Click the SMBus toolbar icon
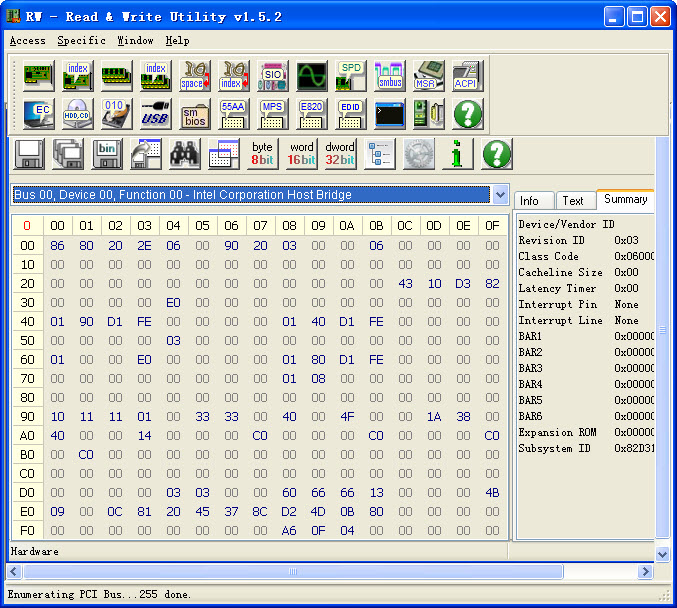Screen dimensions: 677x608 [x=389, y=76]
